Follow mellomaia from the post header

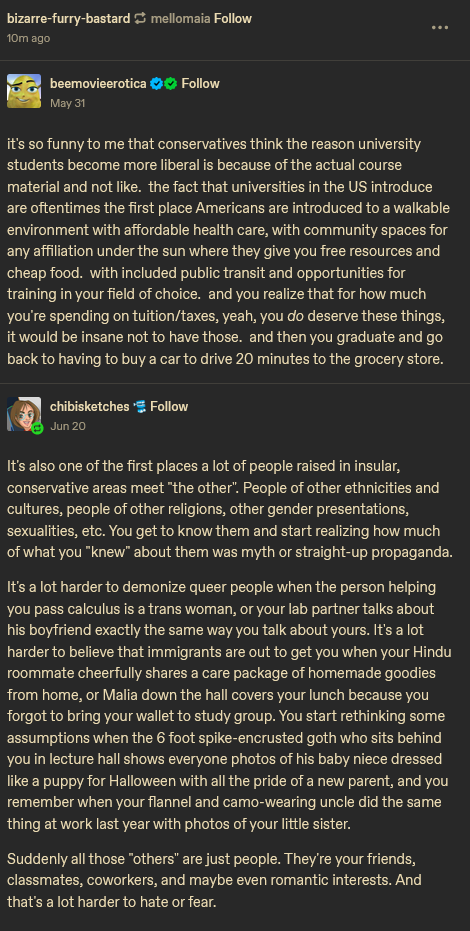pos(233,18)
